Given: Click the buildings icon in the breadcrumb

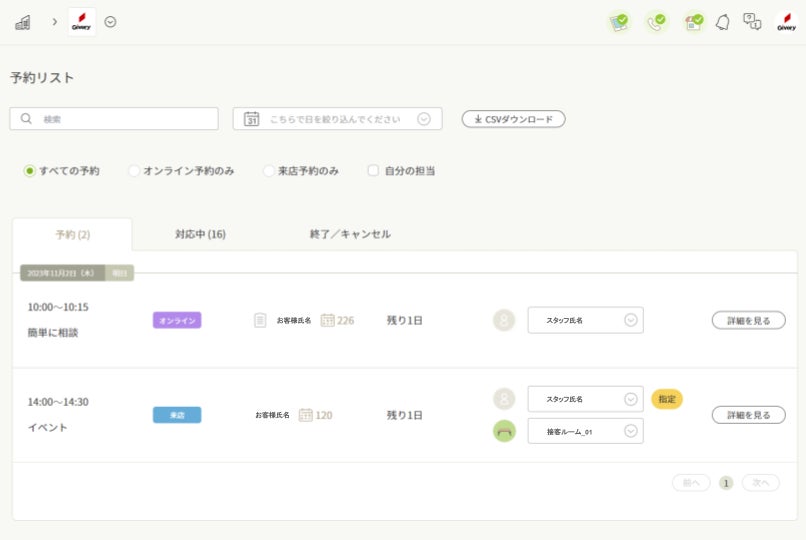Looking at the screenshot, I should [x=22, y=22].
